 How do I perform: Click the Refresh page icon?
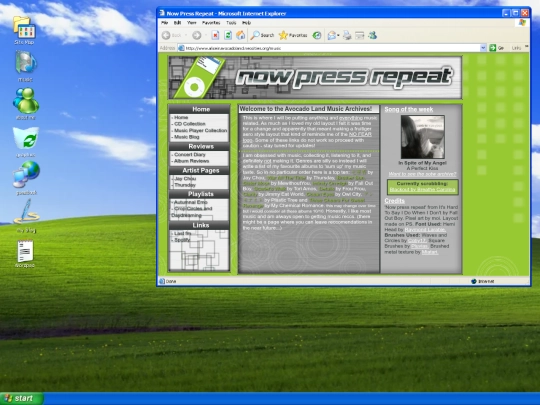pyautogui.click(x=228, y=35)
